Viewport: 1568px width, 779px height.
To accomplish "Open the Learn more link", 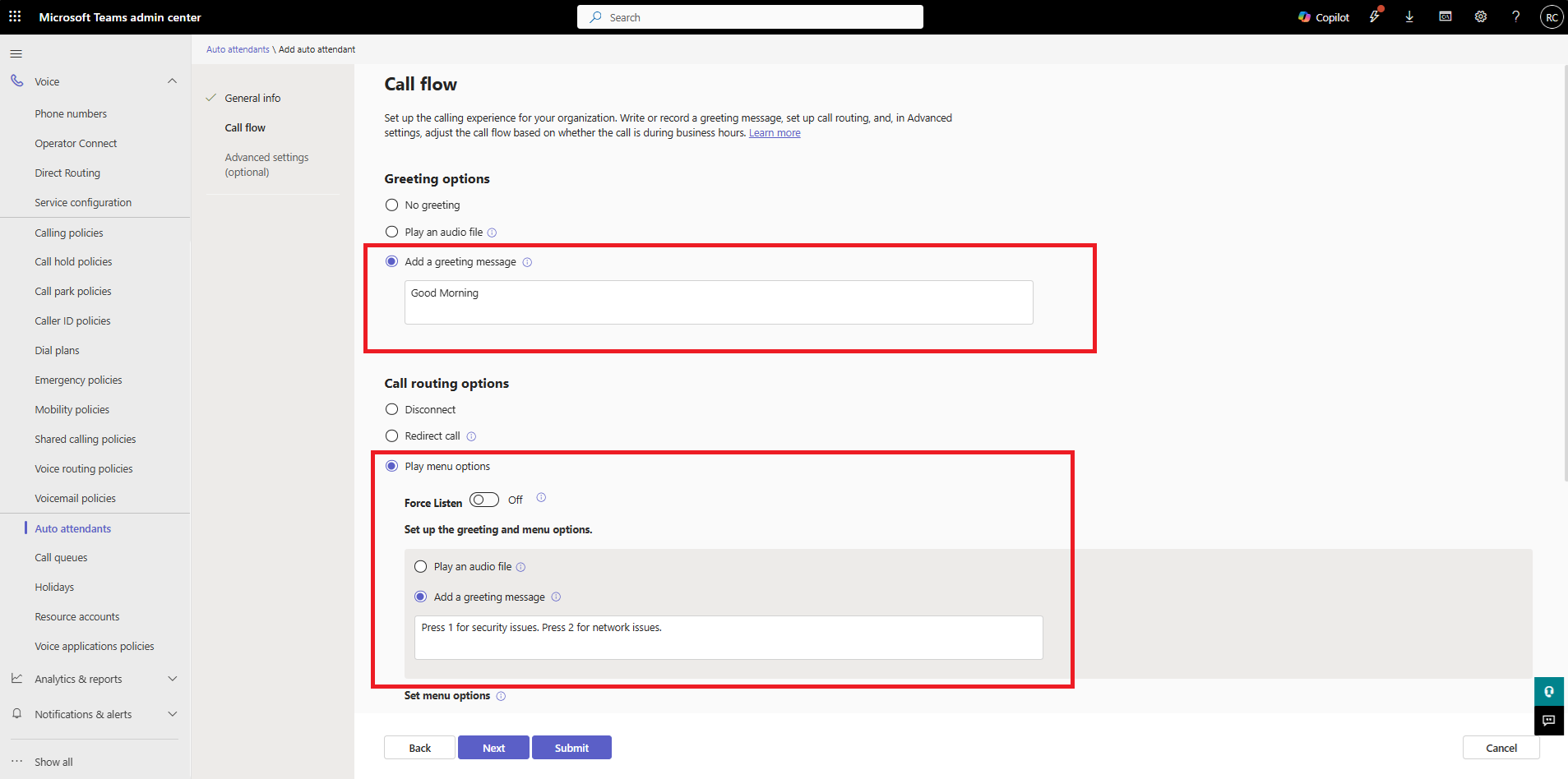I will point(774,133).
